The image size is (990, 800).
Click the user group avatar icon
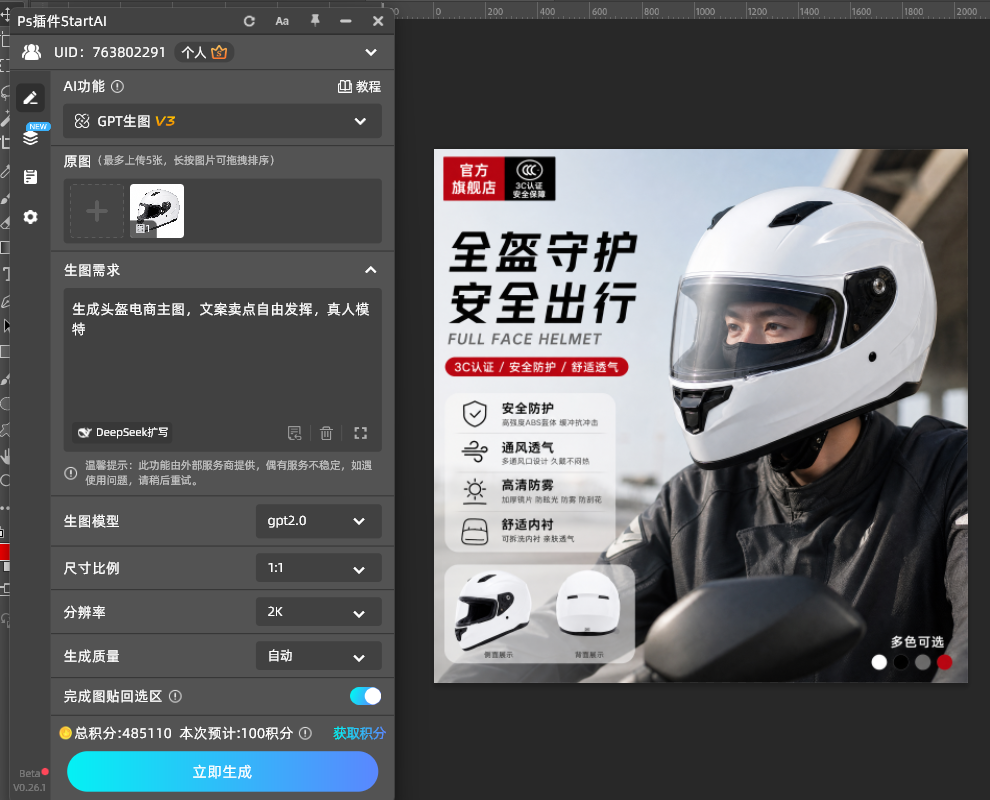tap(31, 52)
